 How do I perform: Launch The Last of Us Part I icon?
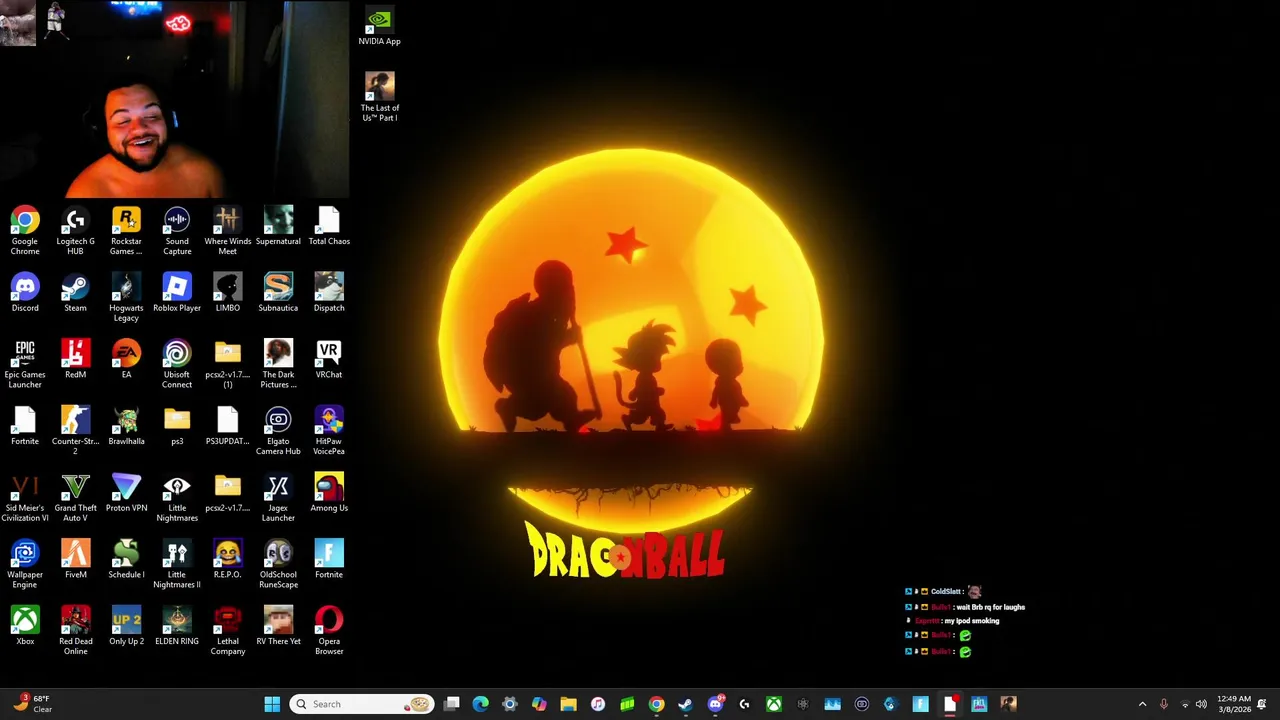point(379,97)
